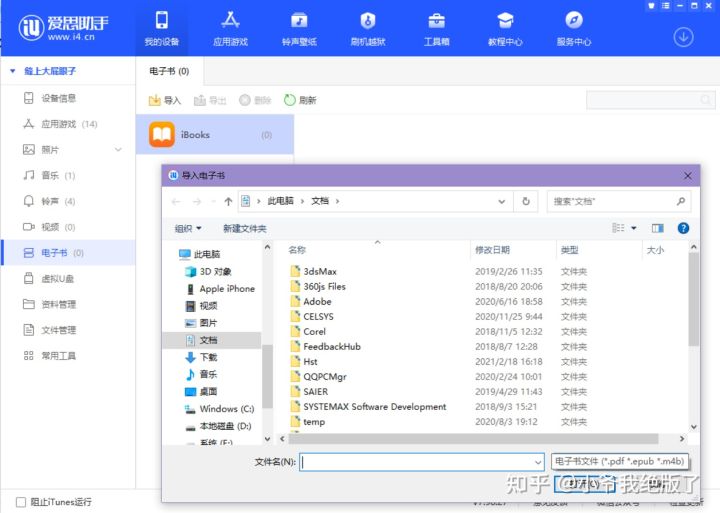This screenshot has width=720, height=513.
Task: Open view options dropdown arrow
Action: [634, 228]
